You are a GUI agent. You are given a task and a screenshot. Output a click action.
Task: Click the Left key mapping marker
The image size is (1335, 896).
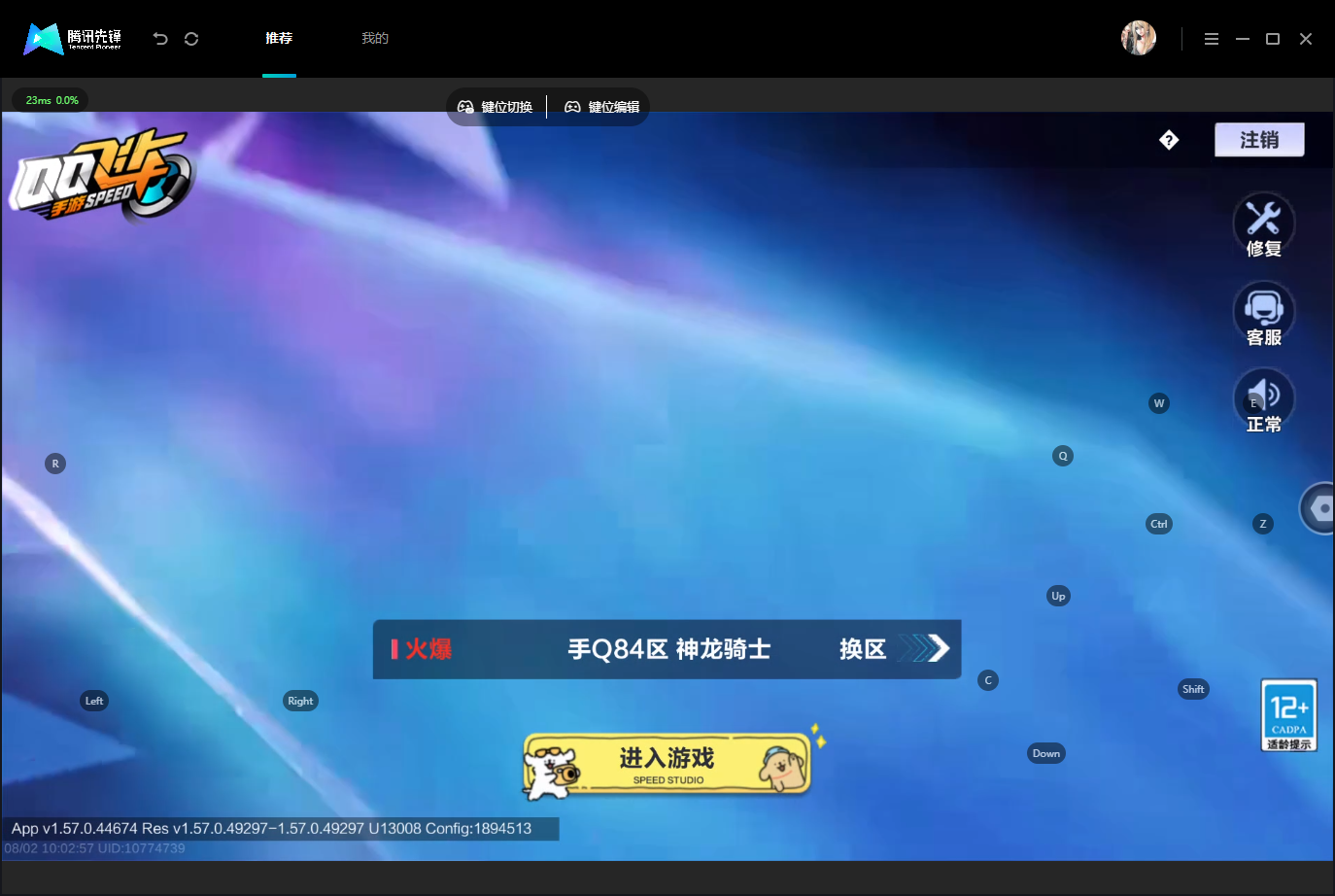(94, 701)
